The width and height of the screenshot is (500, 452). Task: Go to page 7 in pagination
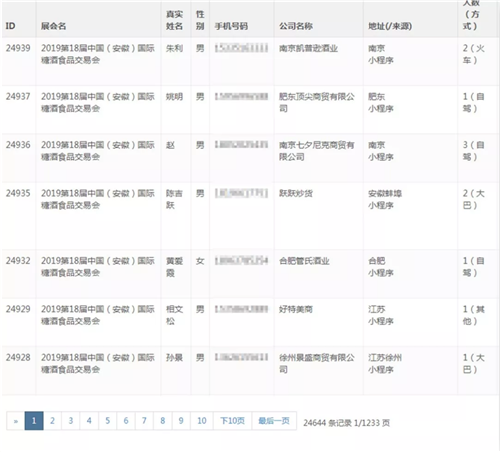[x=144, y=421]
